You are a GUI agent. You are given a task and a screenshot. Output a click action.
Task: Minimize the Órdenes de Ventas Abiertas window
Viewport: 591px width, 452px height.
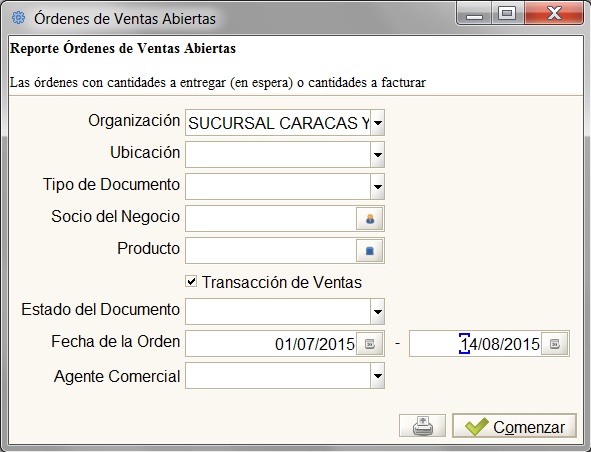(x=474, y=14)
